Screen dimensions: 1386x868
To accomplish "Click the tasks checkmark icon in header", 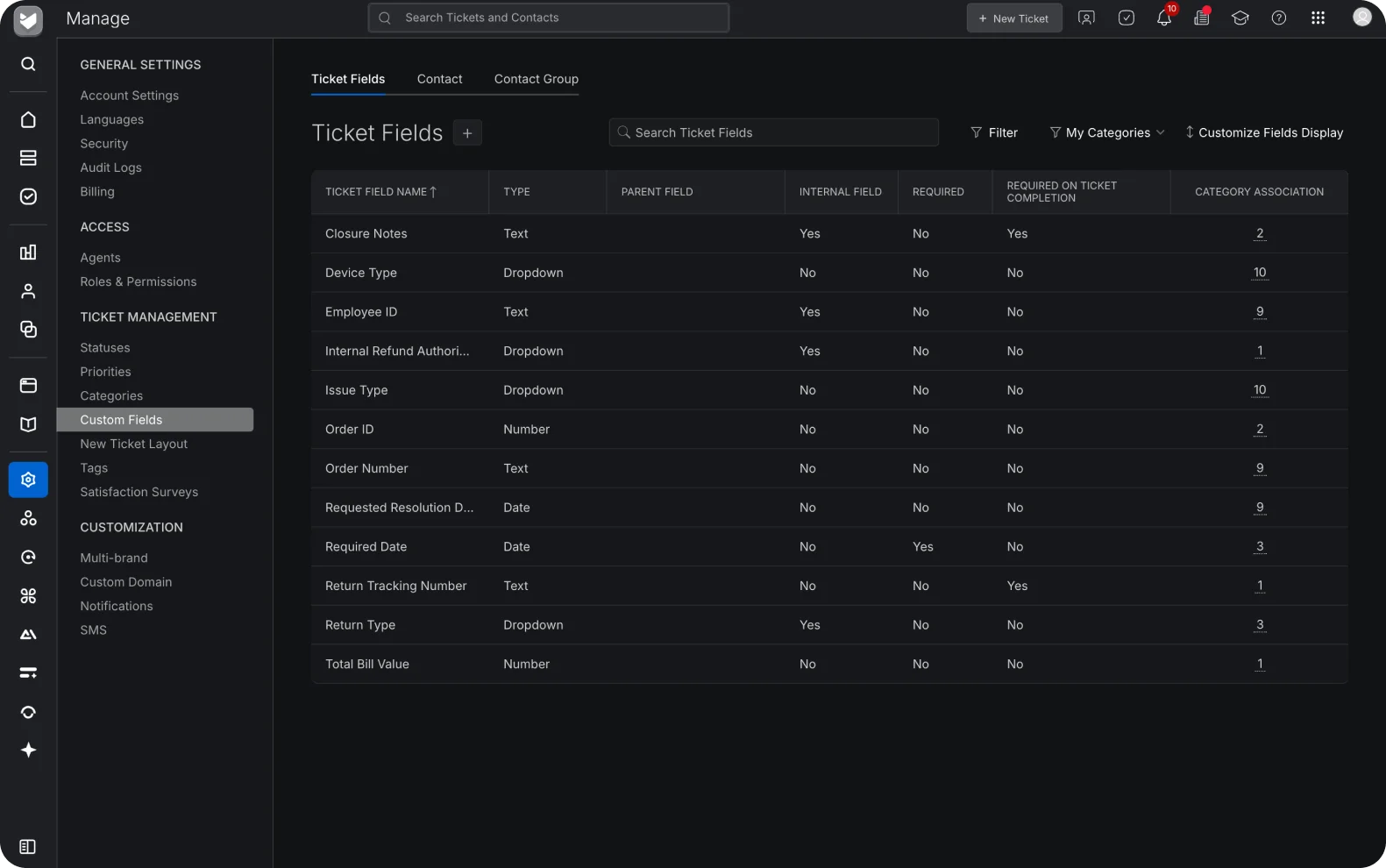I will click(x=1127, y=18).
